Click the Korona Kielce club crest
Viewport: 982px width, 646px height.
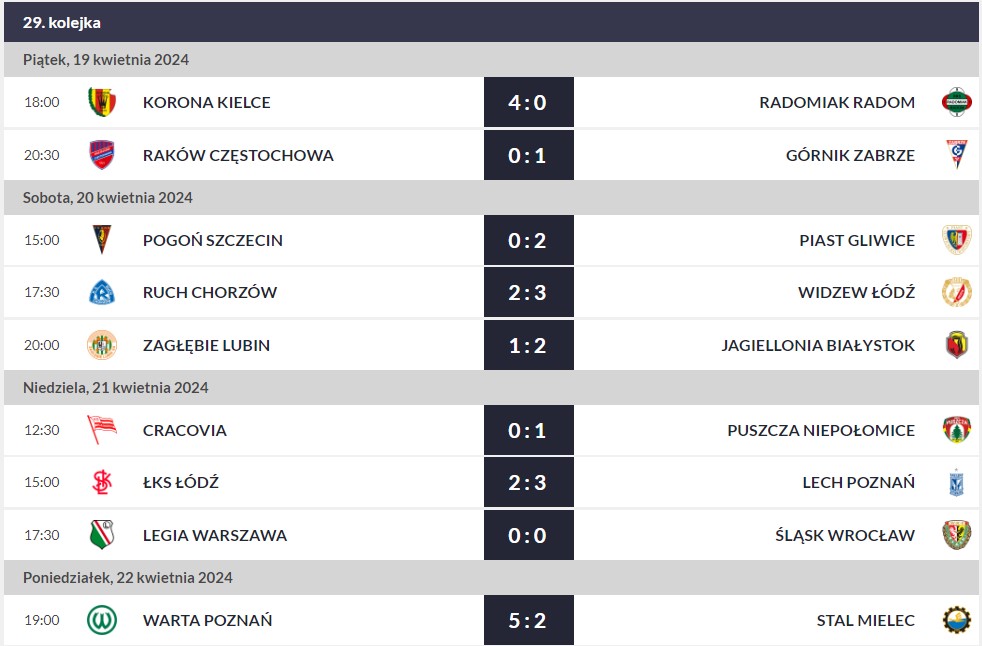(101, 102)
